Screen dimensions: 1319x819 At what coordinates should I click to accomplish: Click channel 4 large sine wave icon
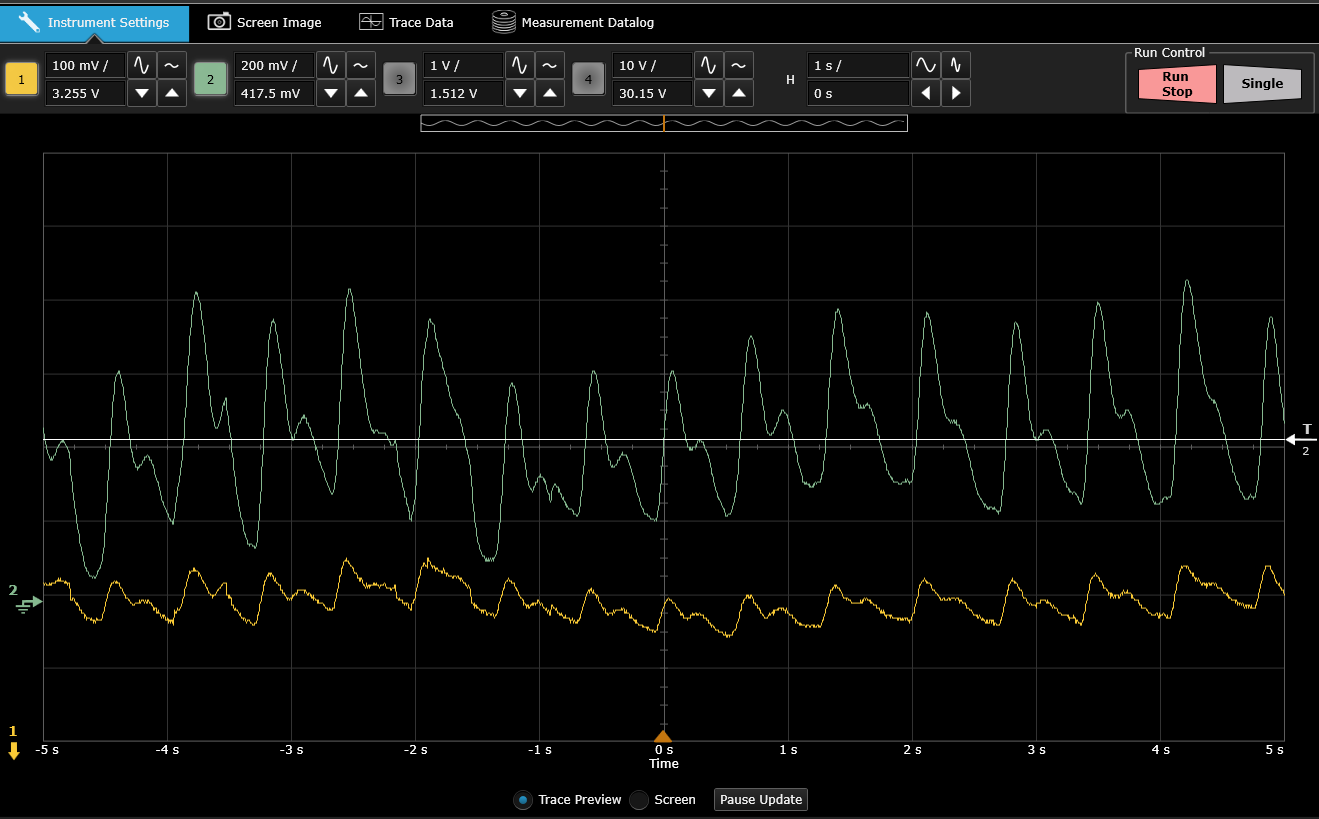point(709,65)
